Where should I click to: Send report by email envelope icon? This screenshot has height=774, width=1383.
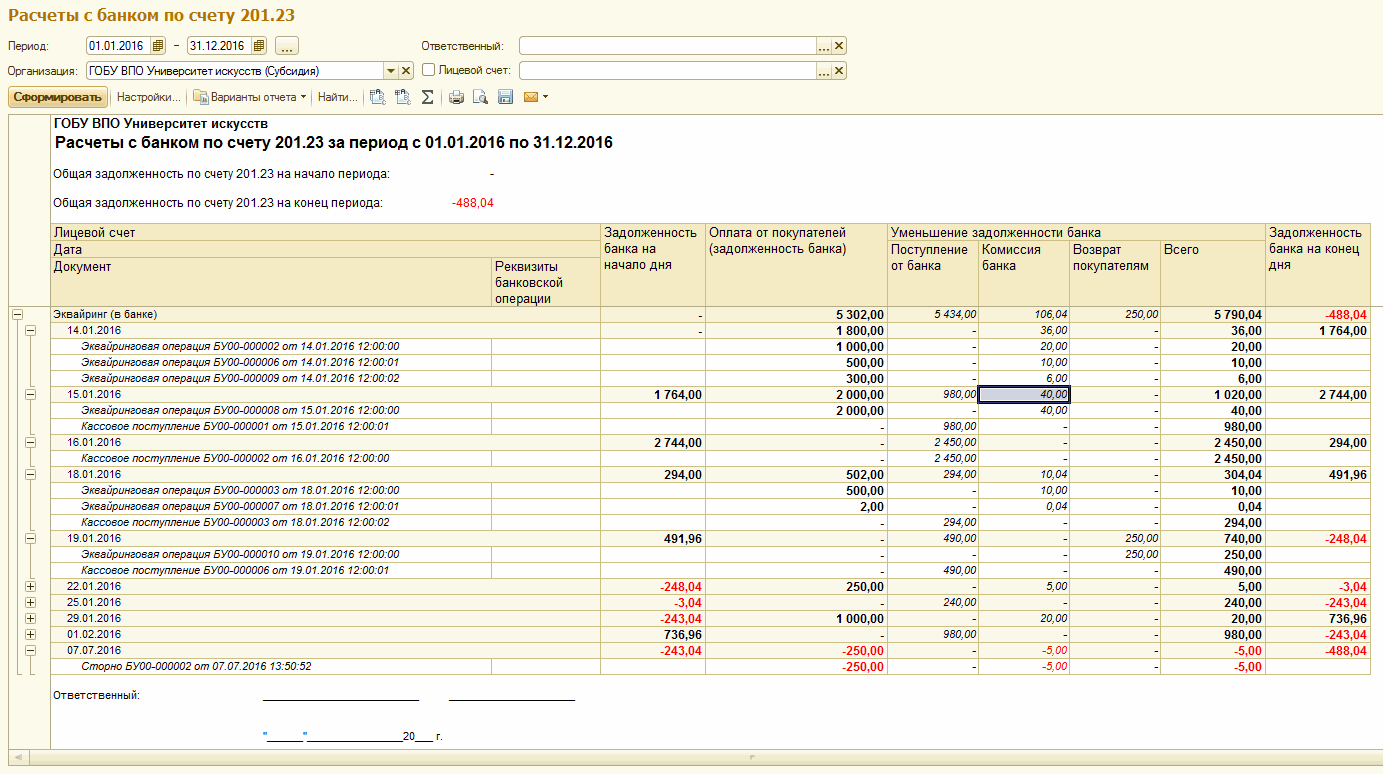(530, 97)
